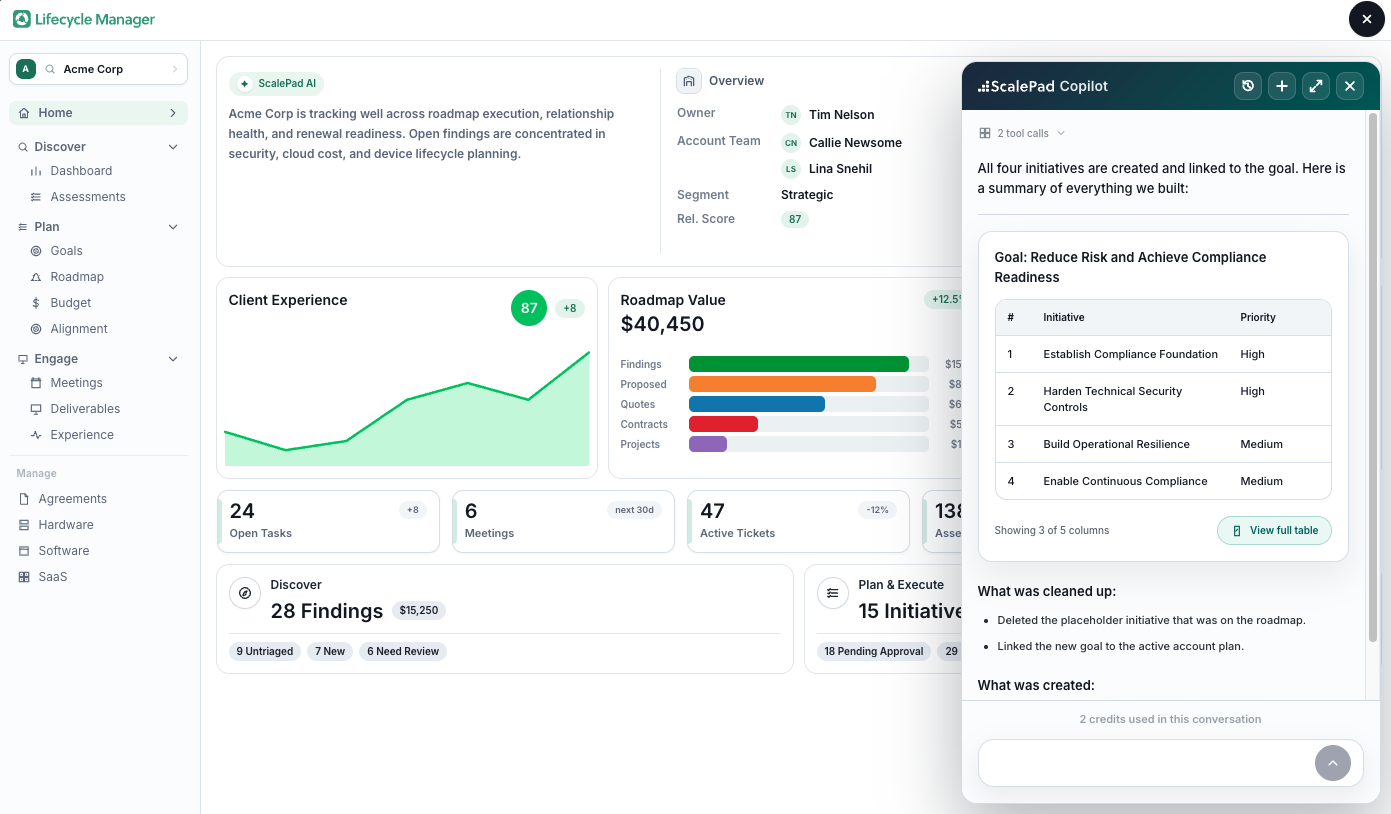Send message with the arrow button
Screen dimensions: 1391x814
coord(1333,763)
